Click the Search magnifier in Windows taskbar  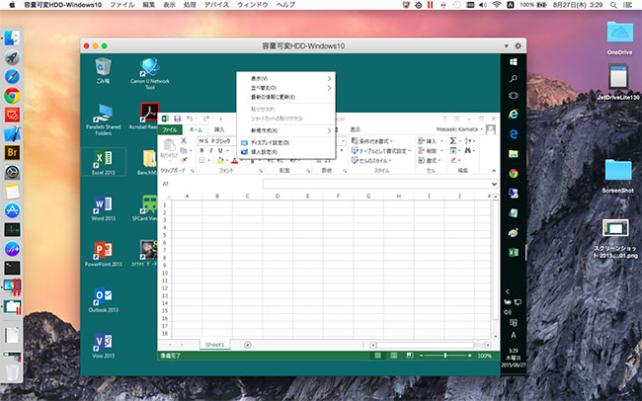point(513,79)
